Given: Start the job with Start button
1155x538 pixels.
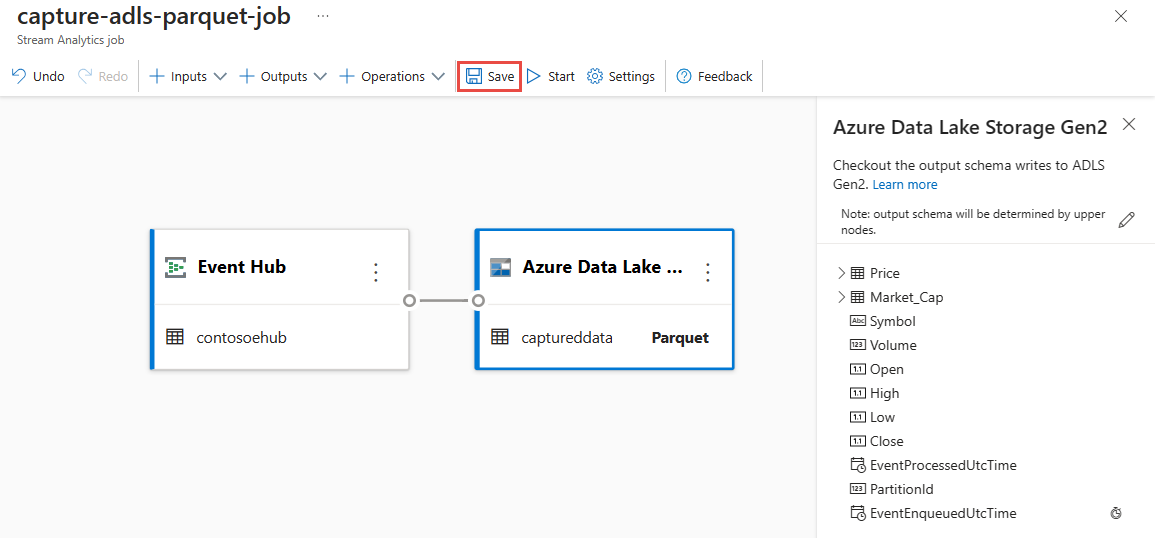Looking at the screenshot, I should coord(550,77).
